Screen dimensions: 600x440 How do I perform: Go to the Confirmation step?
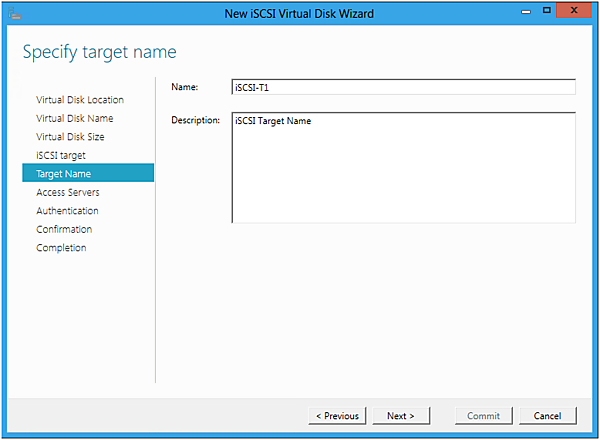64,229
